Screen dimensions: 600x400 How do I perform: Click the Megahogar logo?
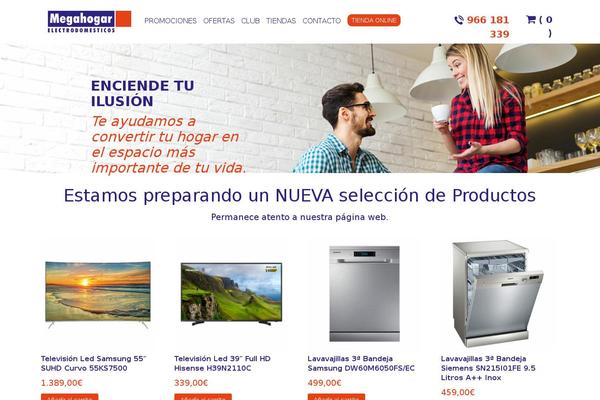[x=89, y=22]
